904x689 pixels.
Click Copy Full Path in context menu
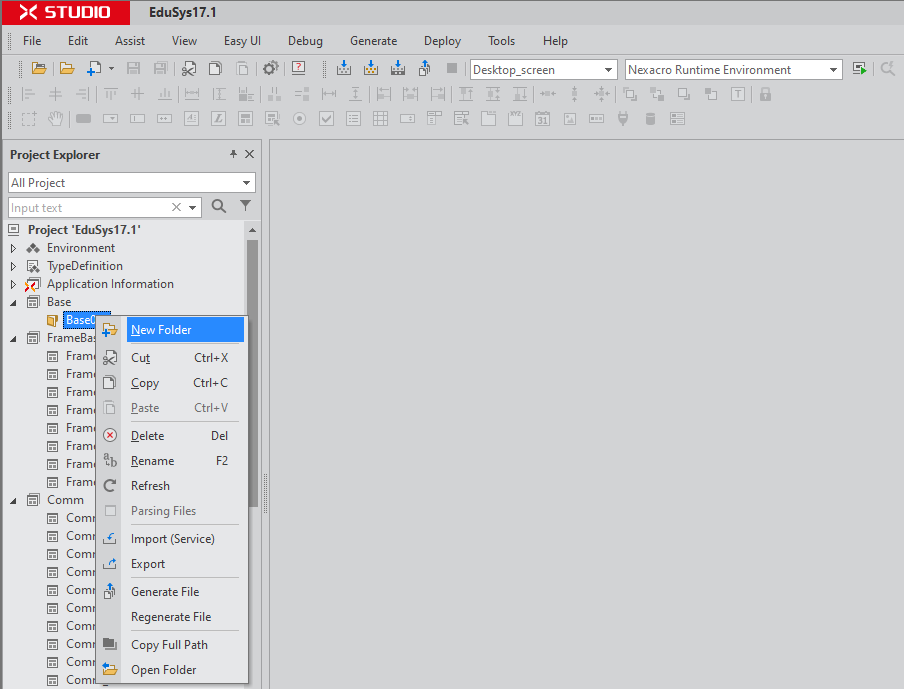169,645
